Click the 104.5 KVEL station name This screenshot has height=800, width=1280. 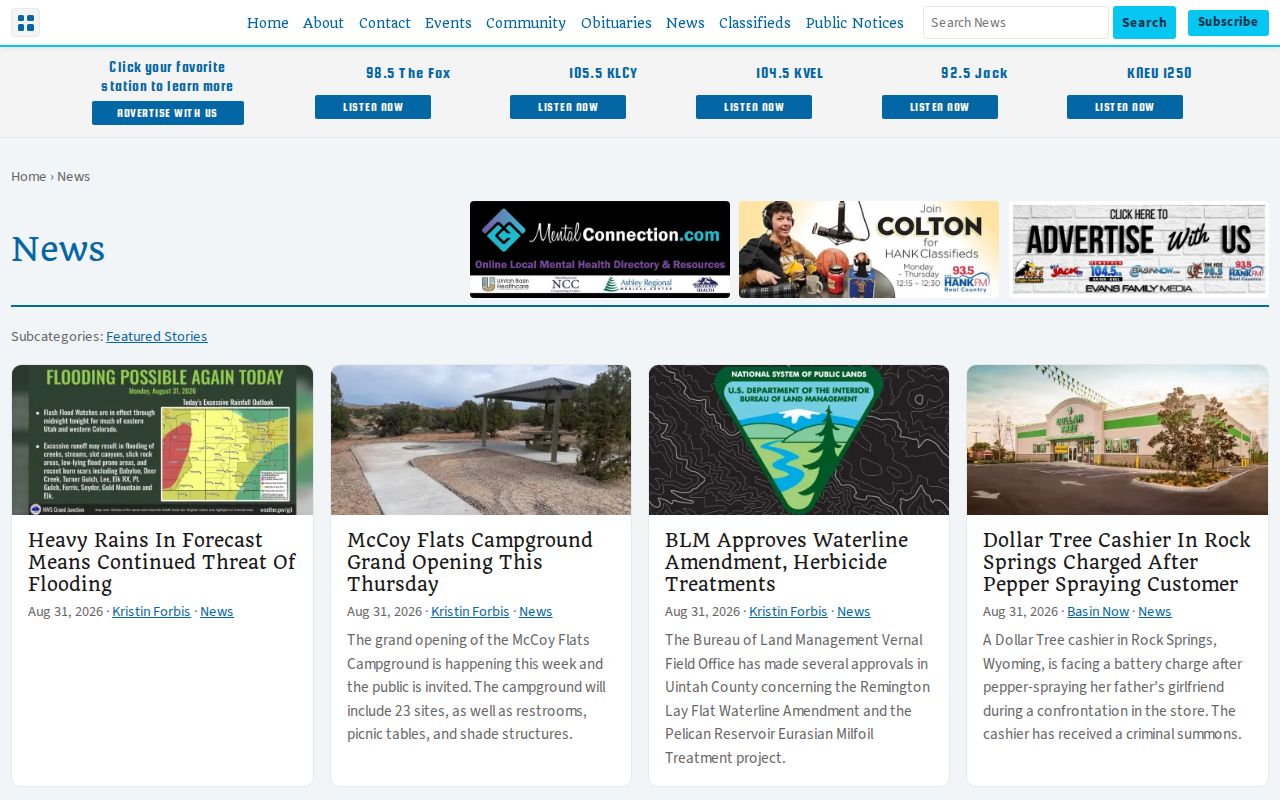pyautogui.click(x=789, y=73)
